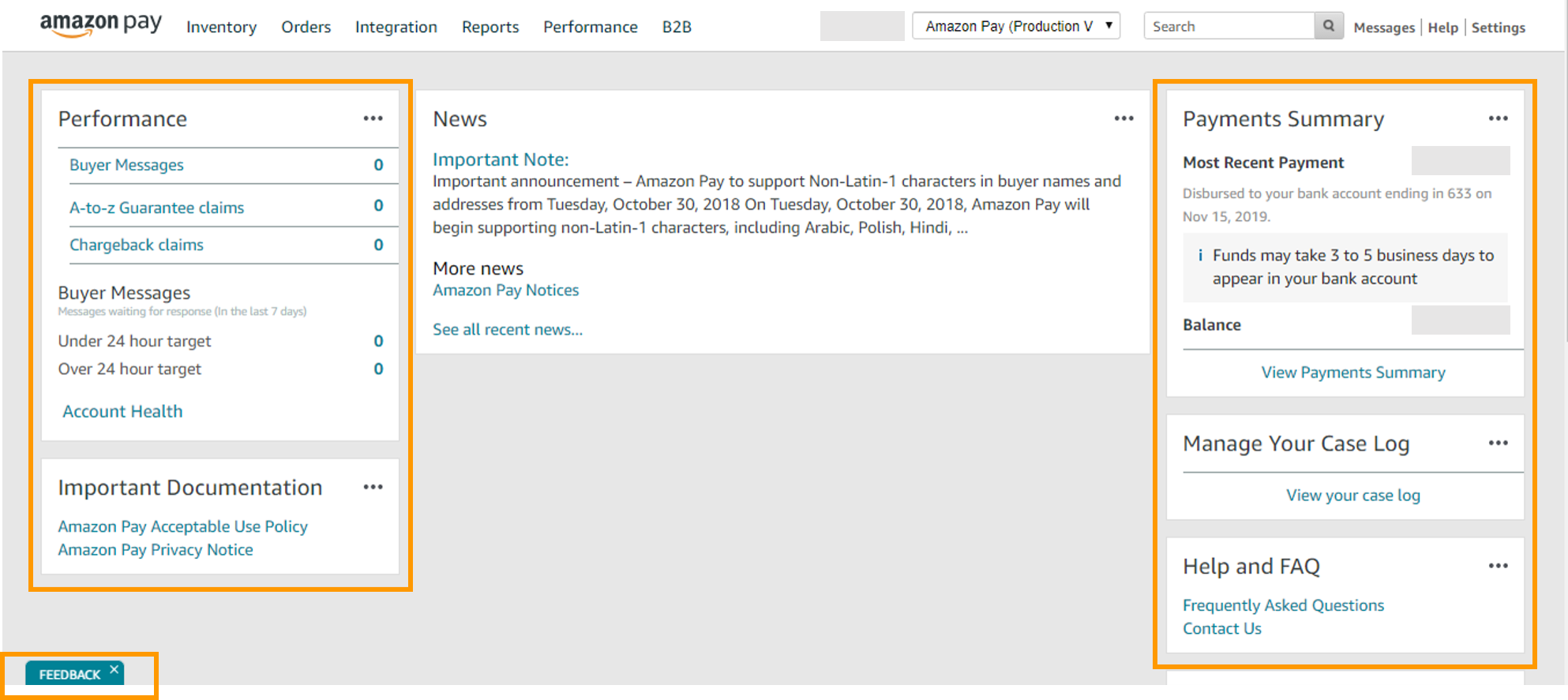The height and width of the screenshot is (700, 1568).
Task: Click the Chargeback claims count
Action: pos(378,245)
